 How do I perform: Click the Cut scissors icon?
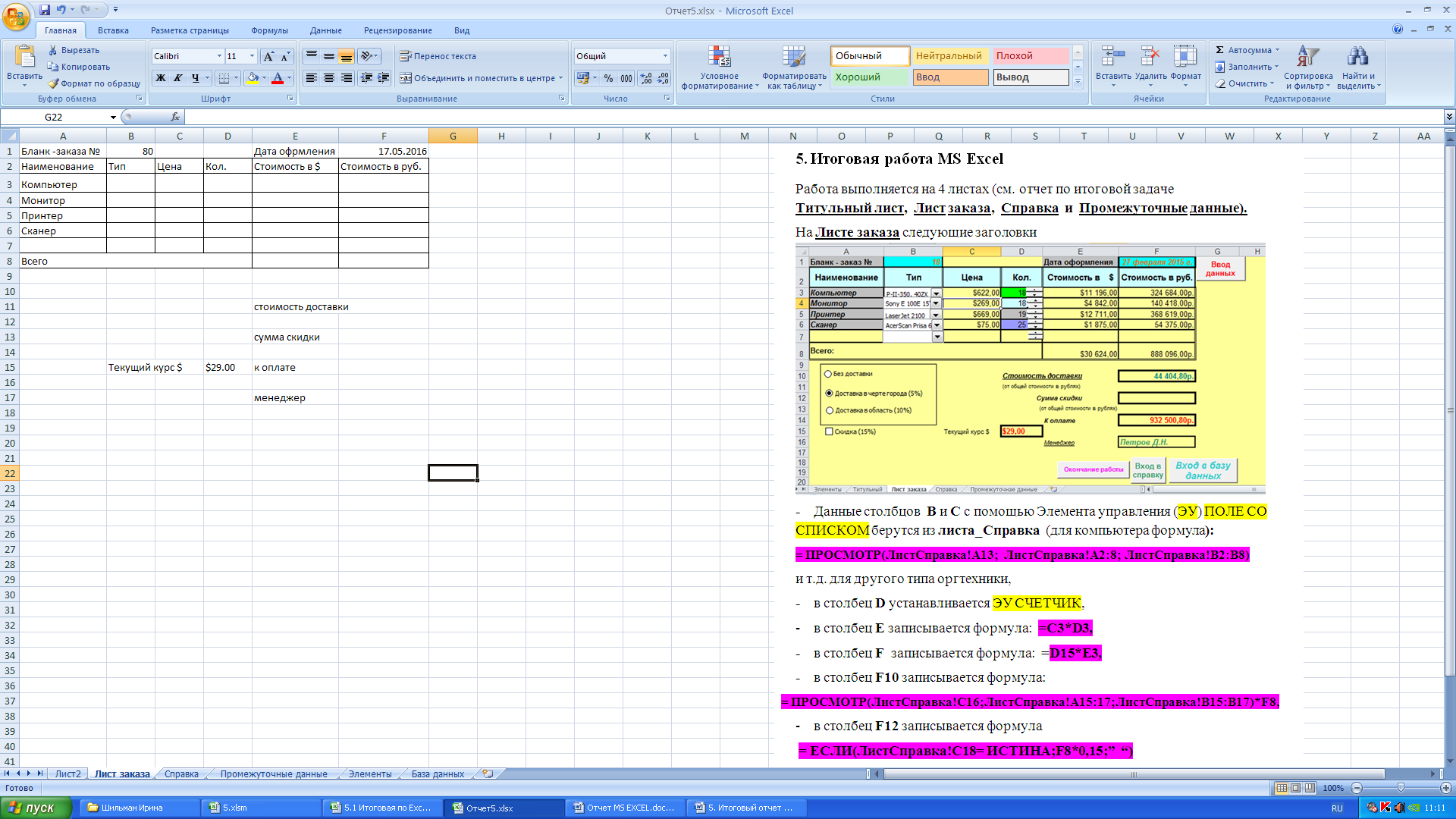point(53,50)
